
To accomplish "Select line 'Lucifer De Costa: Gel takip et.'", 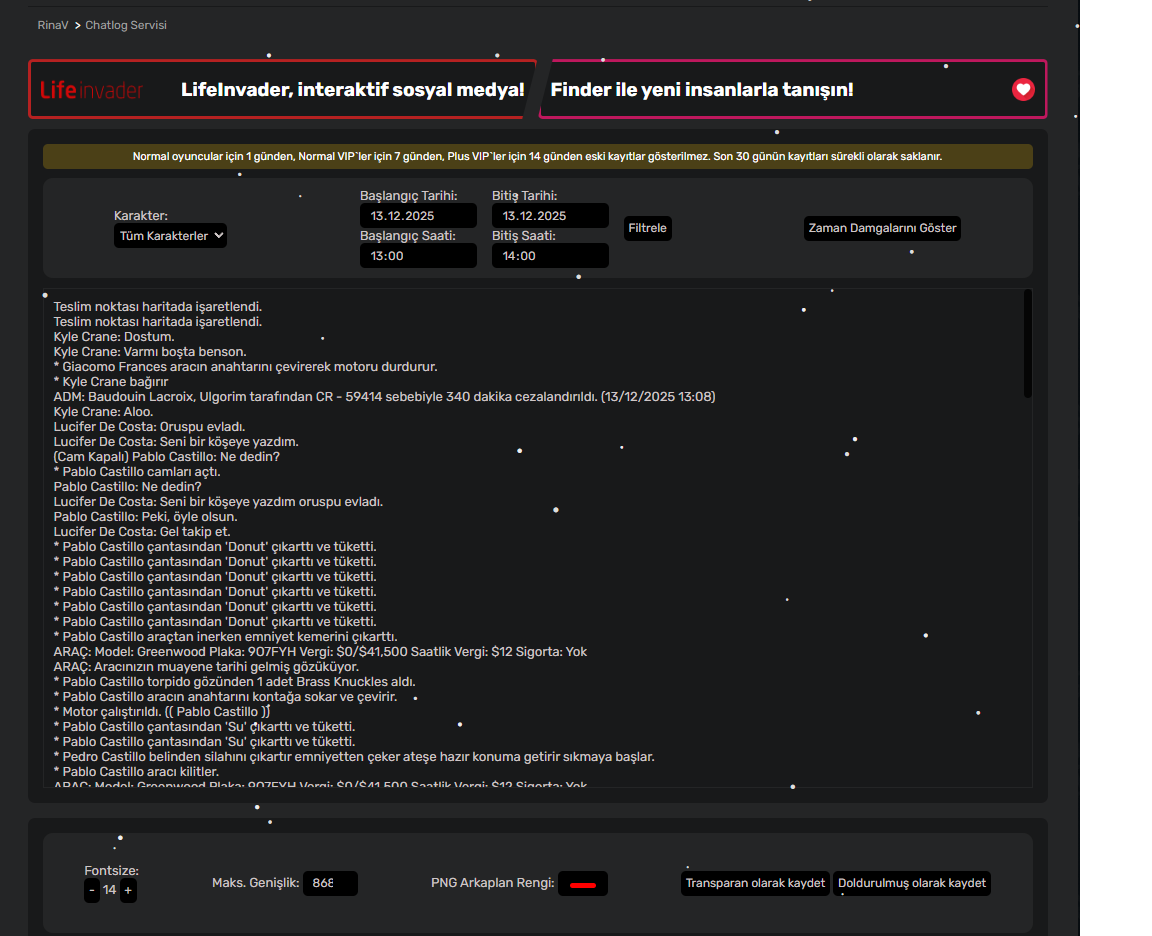I will [142, 532].
